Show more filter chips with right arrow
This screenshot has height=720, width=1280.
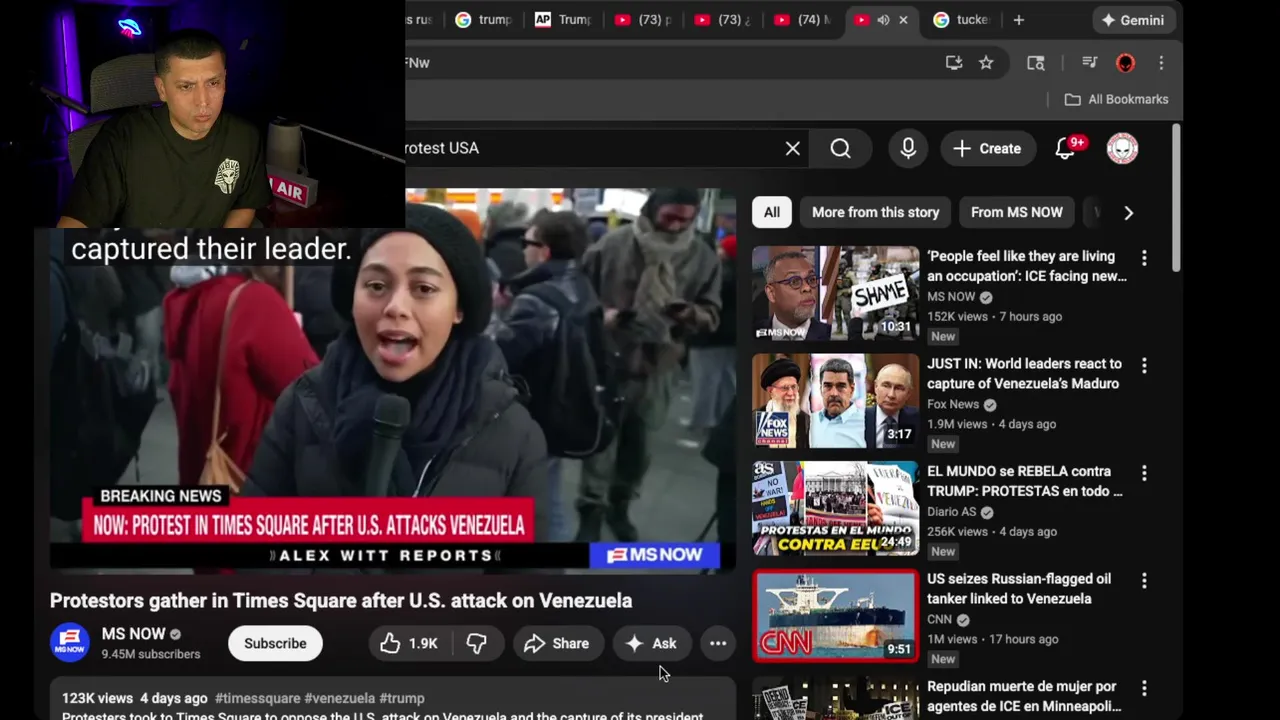coord(1128,212)
